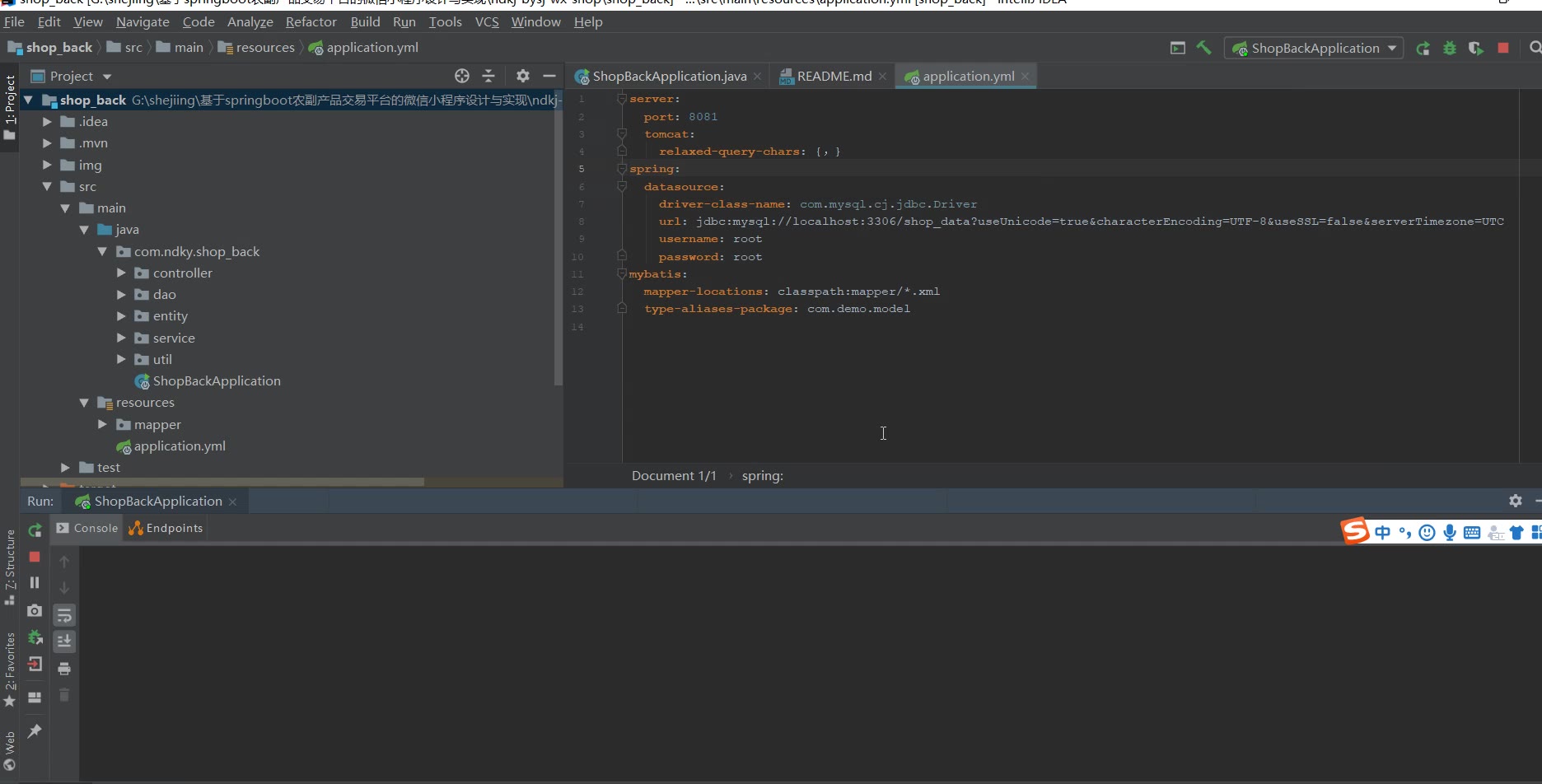Screen dimensions: 1542x784
Task: Take a thread dump with the camera icon
Action: [x=35, y=610]
